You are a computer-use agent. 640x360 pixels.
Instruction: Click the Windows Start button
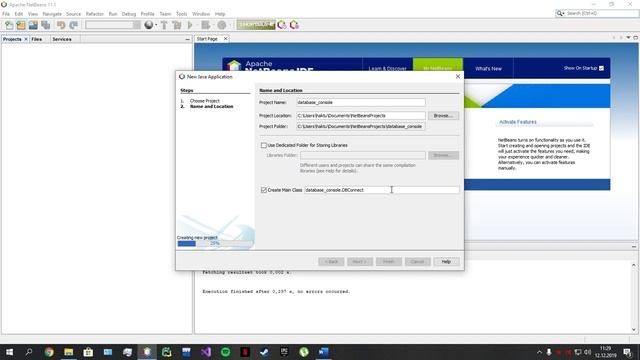pos(9,352)
